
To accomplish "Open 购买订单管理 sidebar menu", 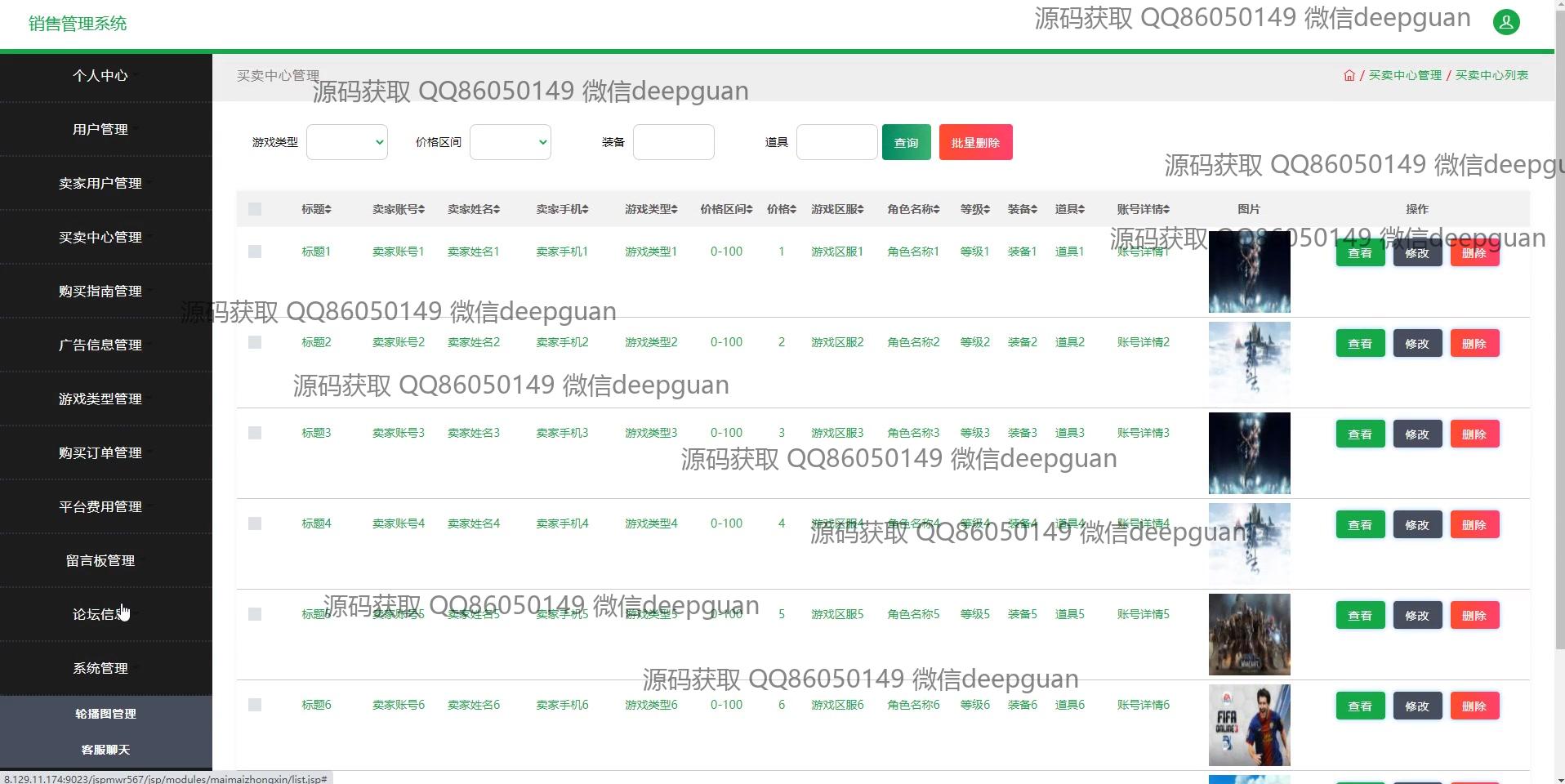I will pyautogui.click(x=100, y=452).
